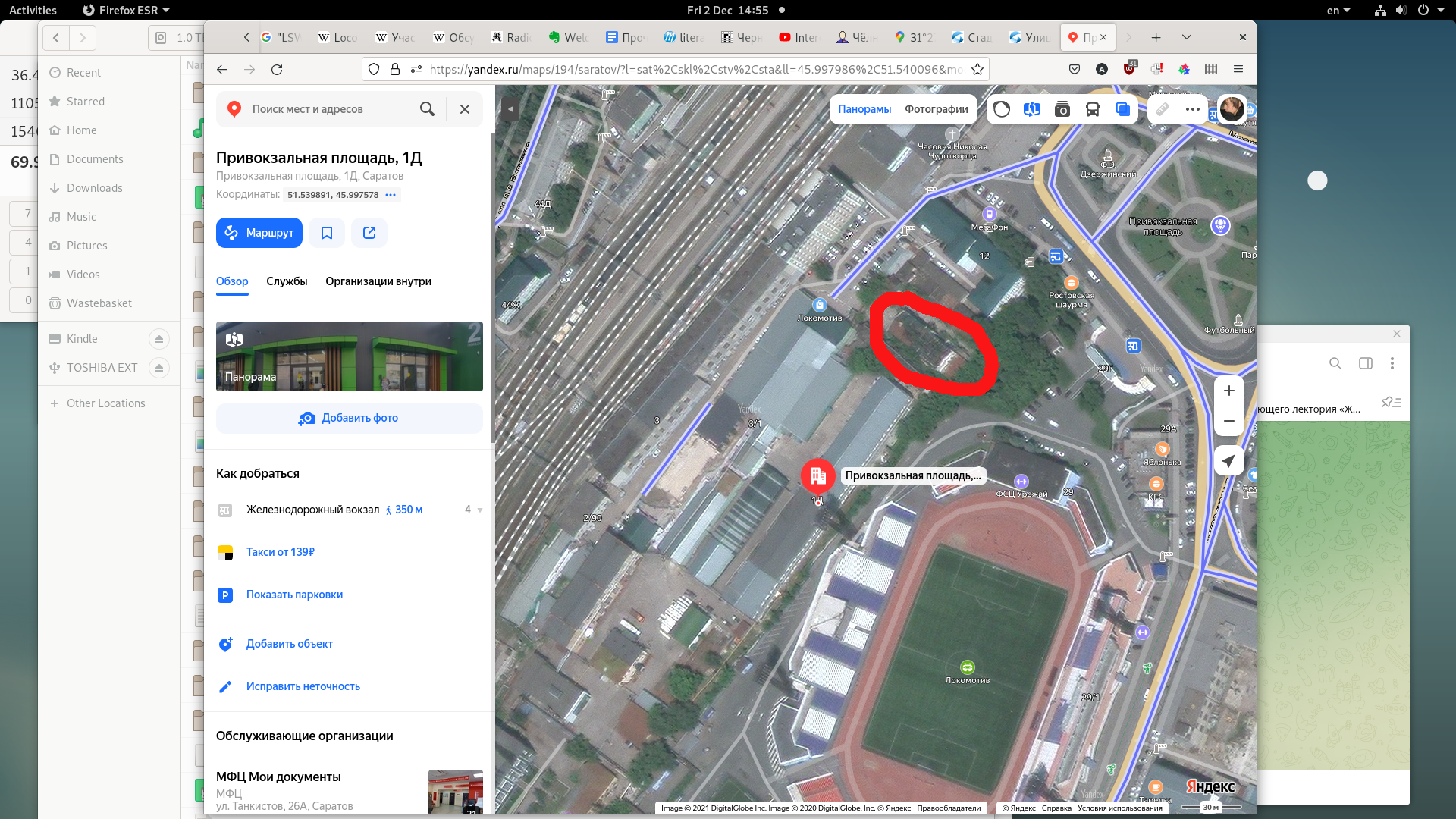
Task: Toggle the public transport bus icon
Action: point(1093,109)
